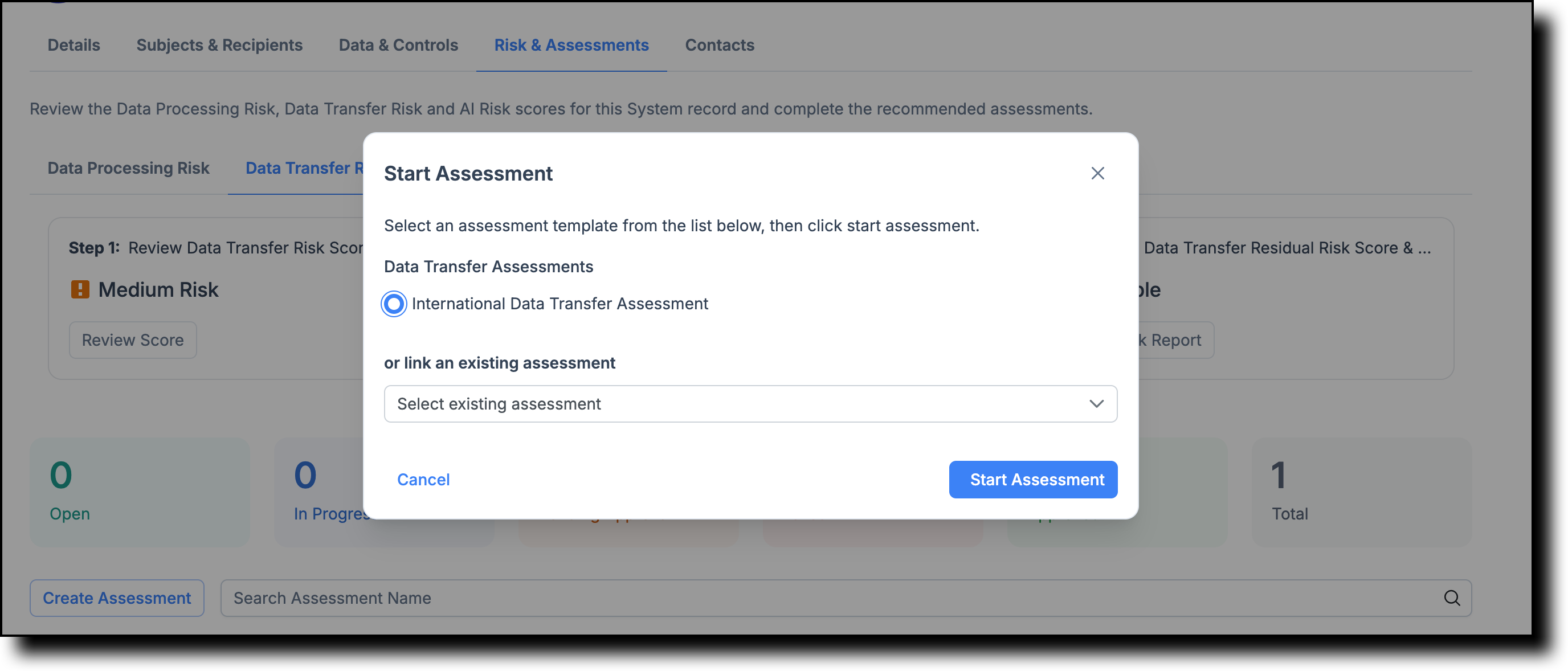This screenshot has height=671, width=1568.
Task: Cancel the Start Assessment dialog
Action: pos(423,480)
